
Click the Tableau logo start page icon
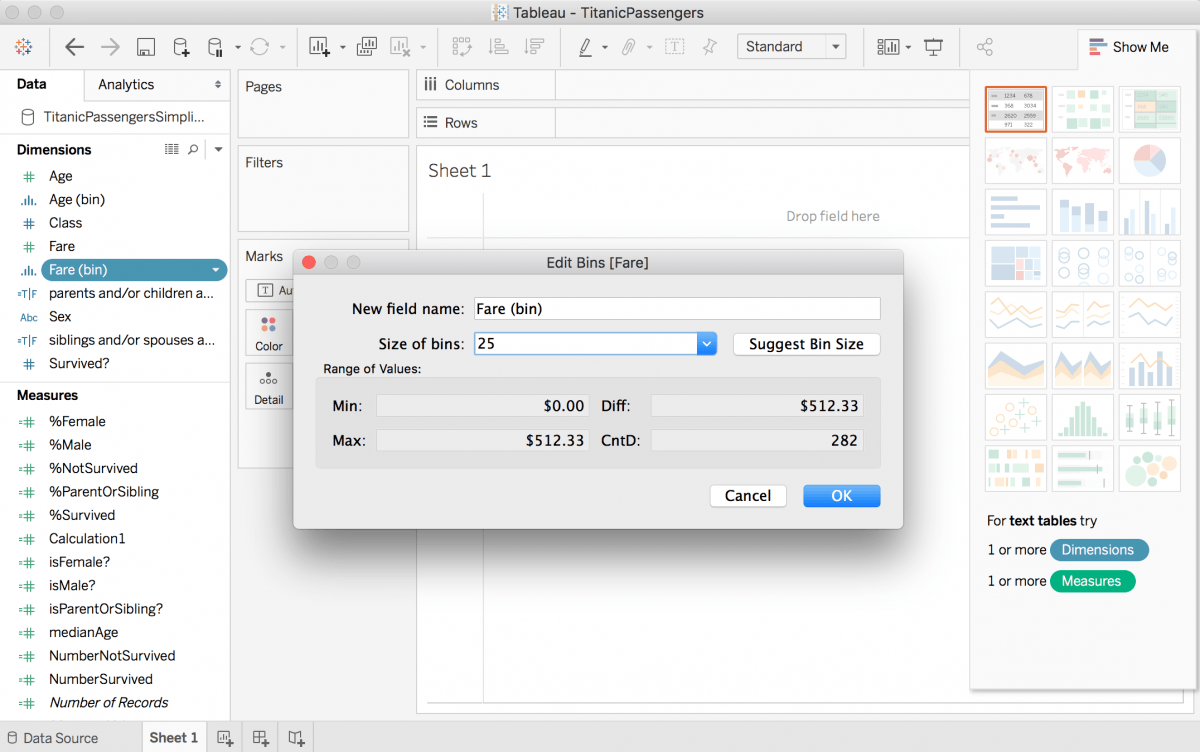click(x=24, y=47)
